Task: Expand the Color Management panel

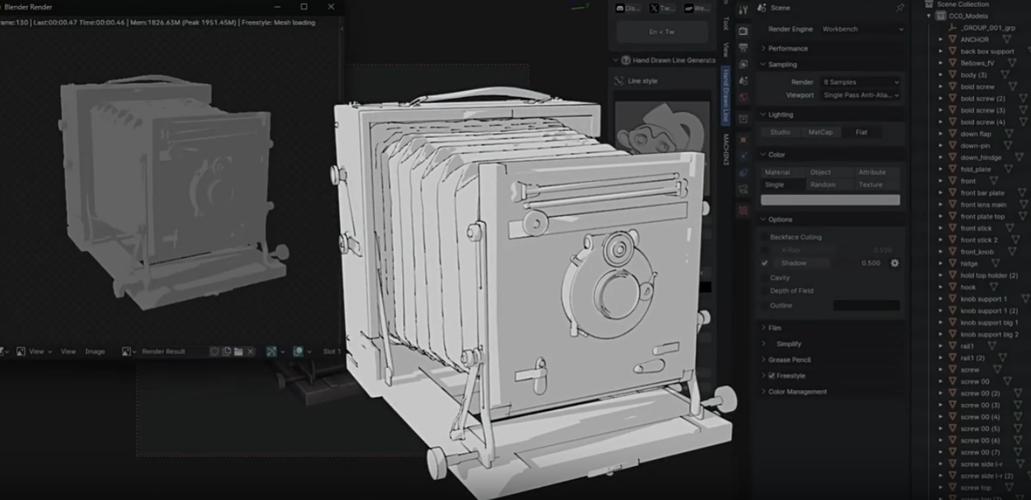Action: tap(797, 391)
